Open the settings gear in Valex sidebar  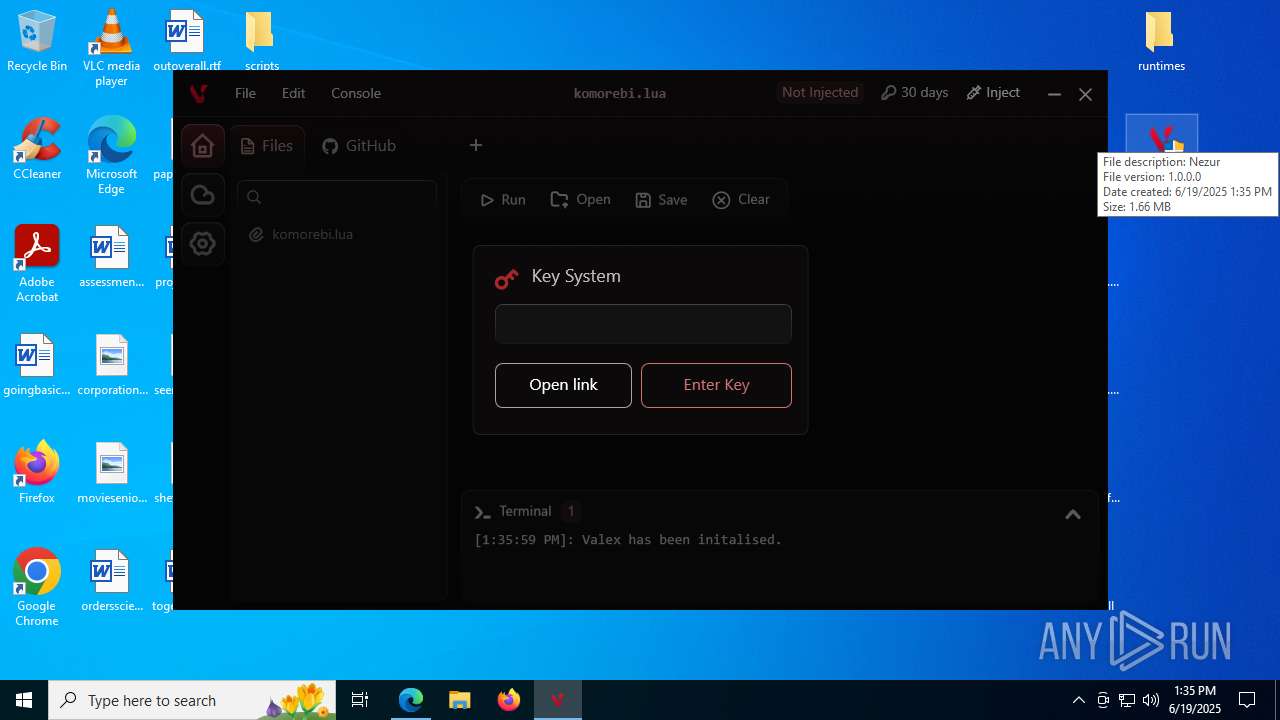click(202, 244)
